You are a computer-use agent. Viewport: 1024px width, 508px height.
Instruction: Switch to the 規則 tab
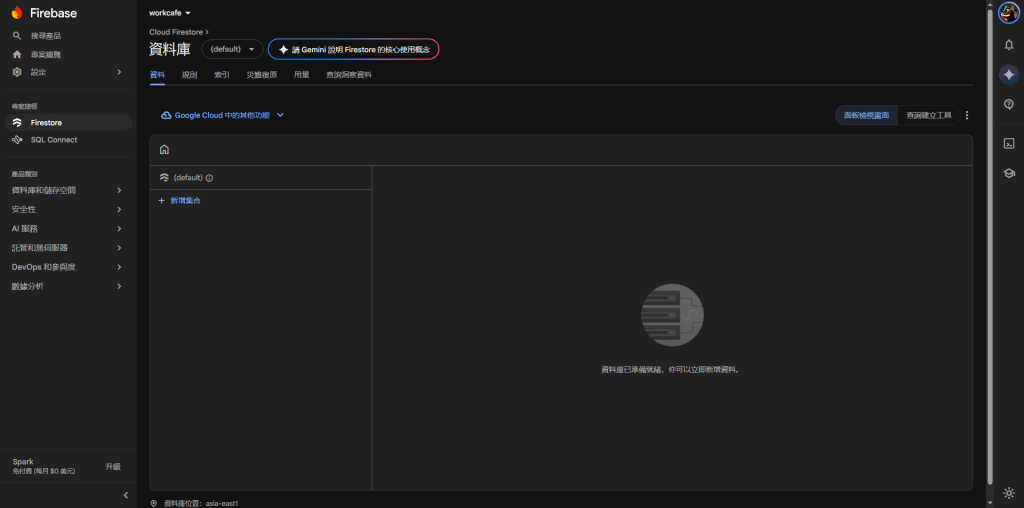pyautogui.click(x=189, y=75)
